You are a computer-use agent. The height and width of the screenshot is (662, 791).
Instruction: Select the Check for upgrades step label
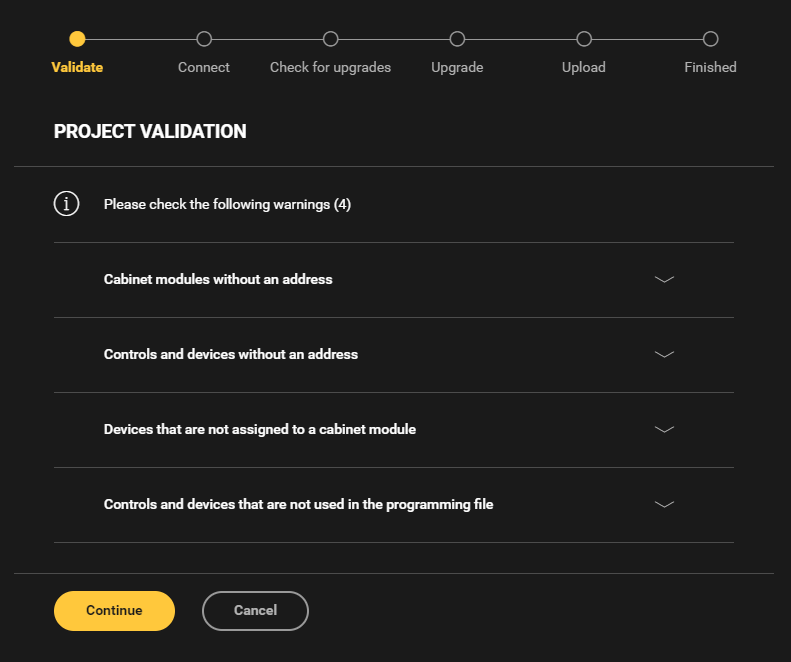click(x=330, y=68)
